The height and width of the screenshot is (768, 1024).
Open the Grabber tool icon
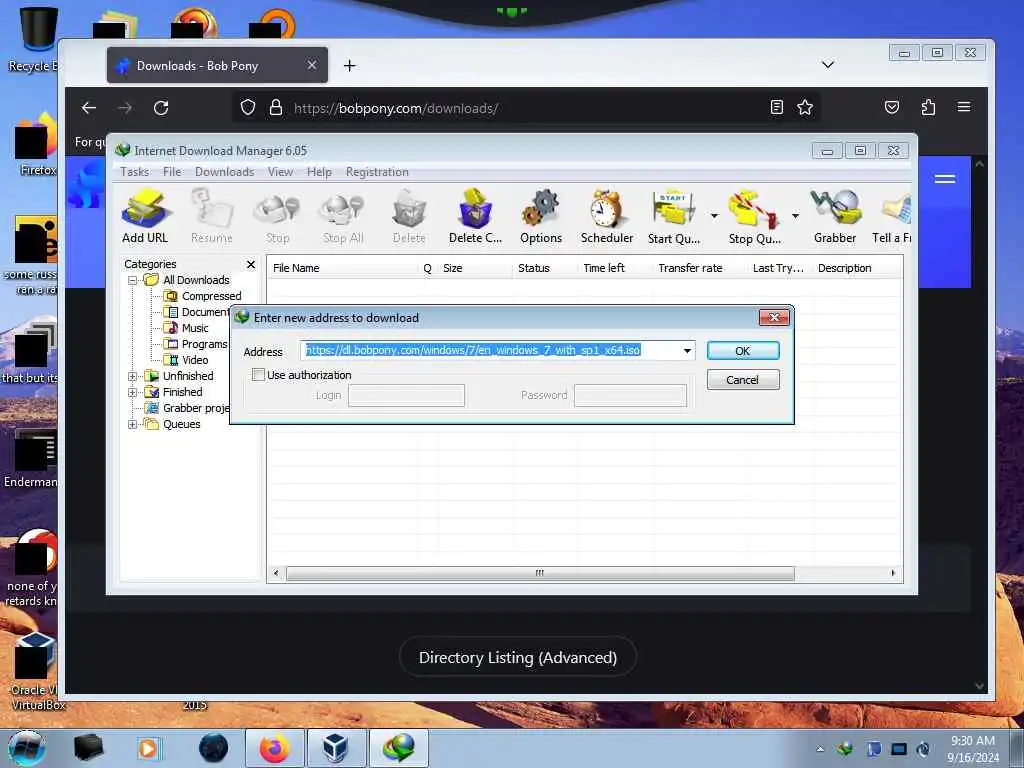[835, 216]
